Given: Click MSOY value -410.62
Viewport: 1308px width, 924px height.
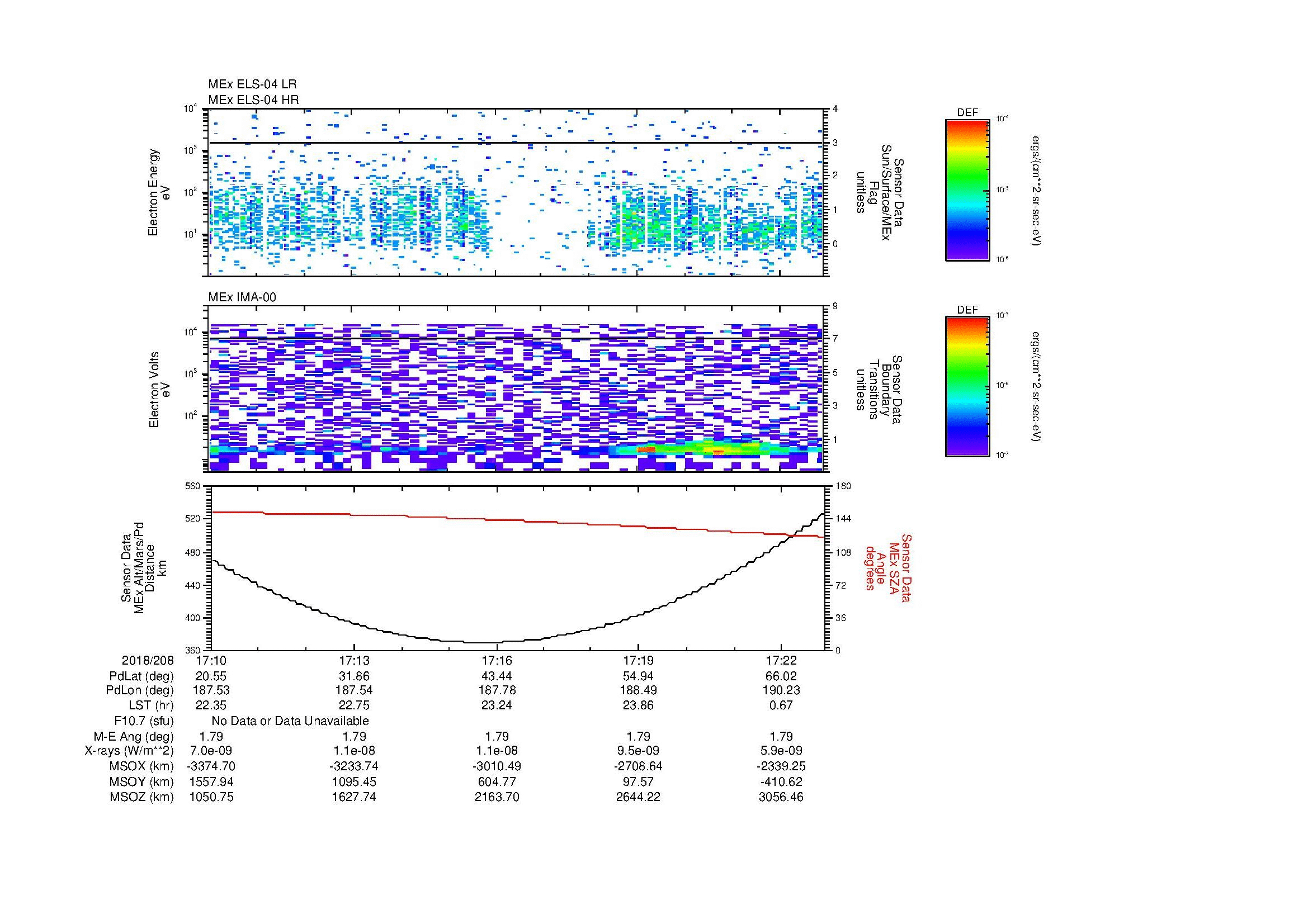Looking at the screenshot, I should coord(781,781).
